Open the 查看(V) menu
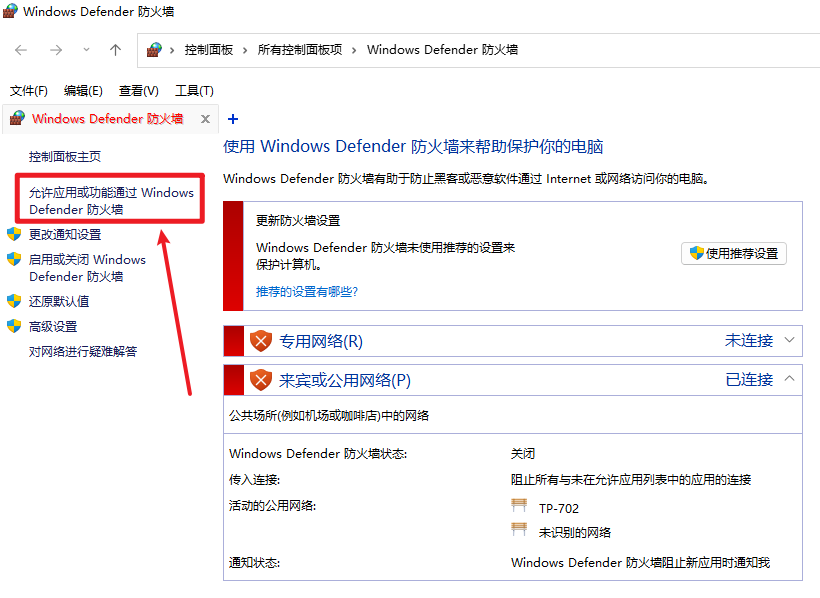Image resolution: width=820 pixels, height=598 pixels. tap(138, 91)
